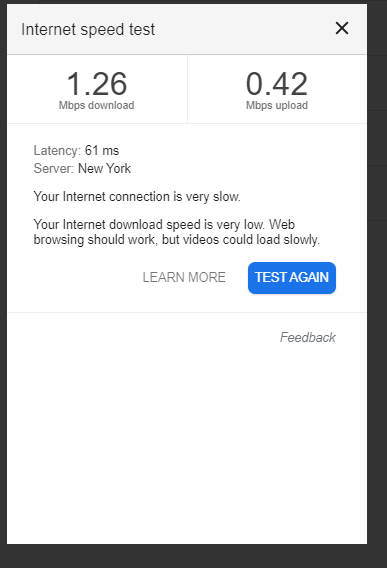Screen dimensions: 387x568
Task: Click the connection is very slow message
Action: pyautogui.click(x=137, y=197)
